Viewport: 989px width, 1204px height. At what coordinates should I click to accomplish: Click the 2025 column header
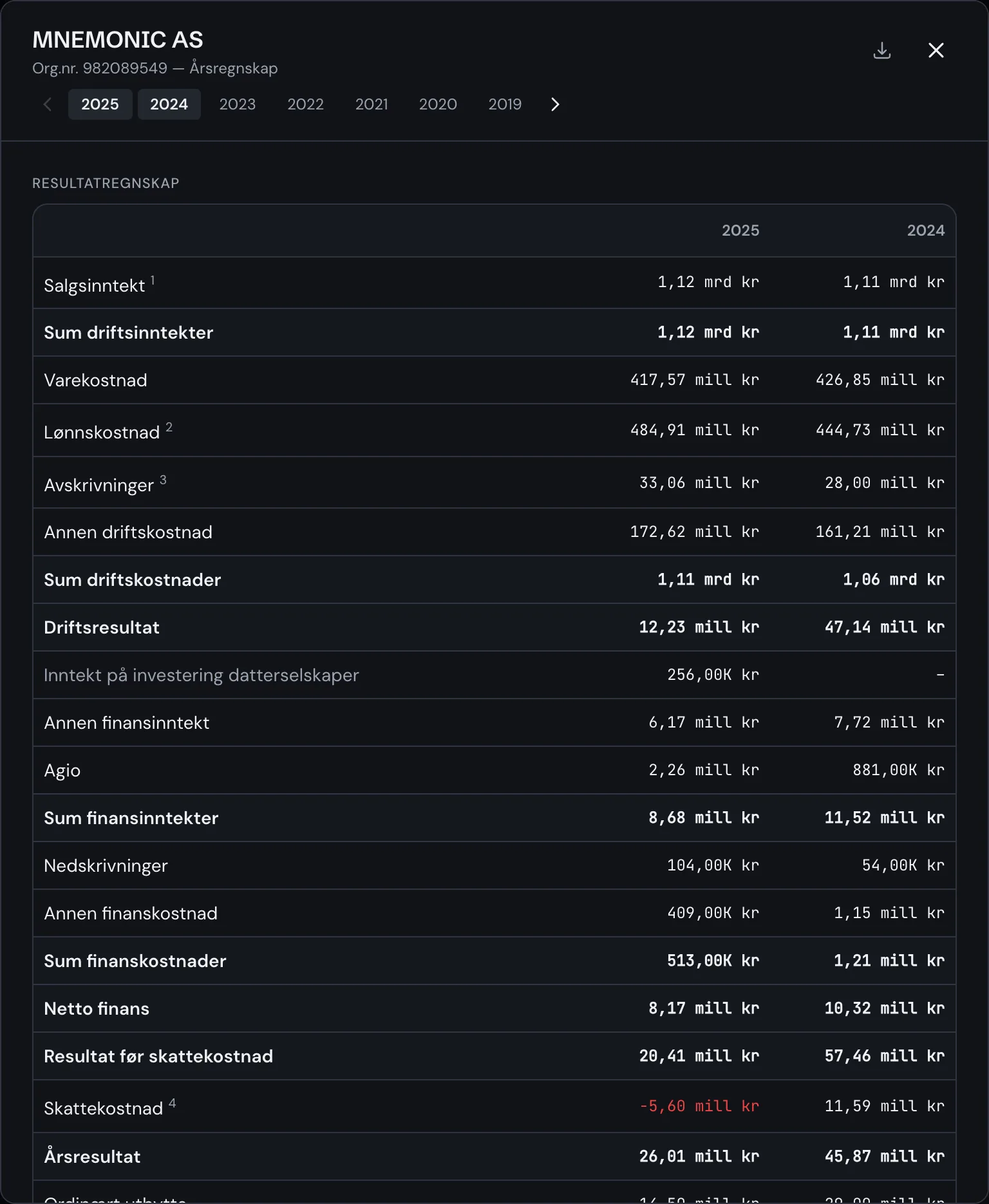click(x=740, y=230)
